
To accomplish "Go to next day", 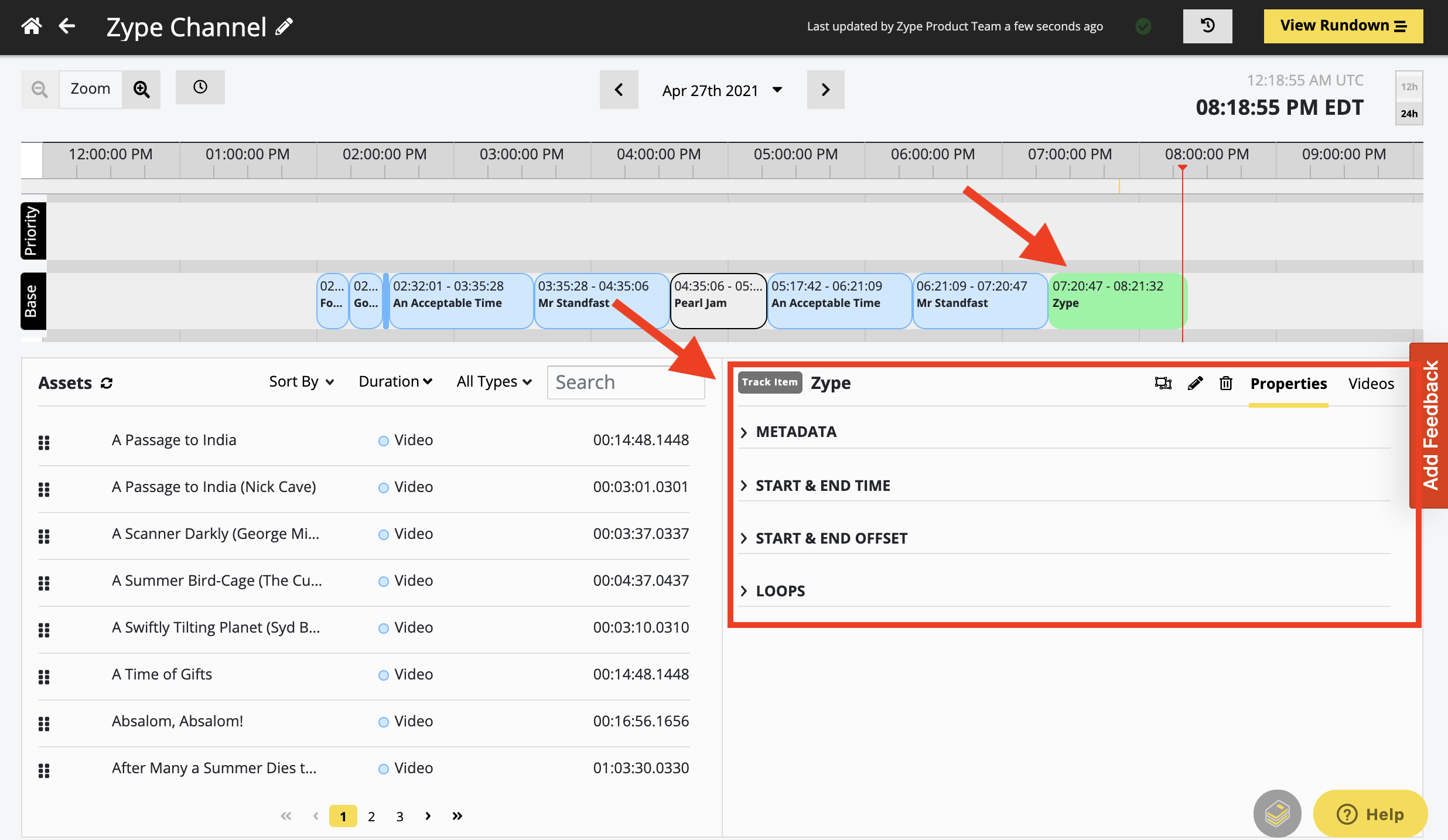I will coord(825,90).
